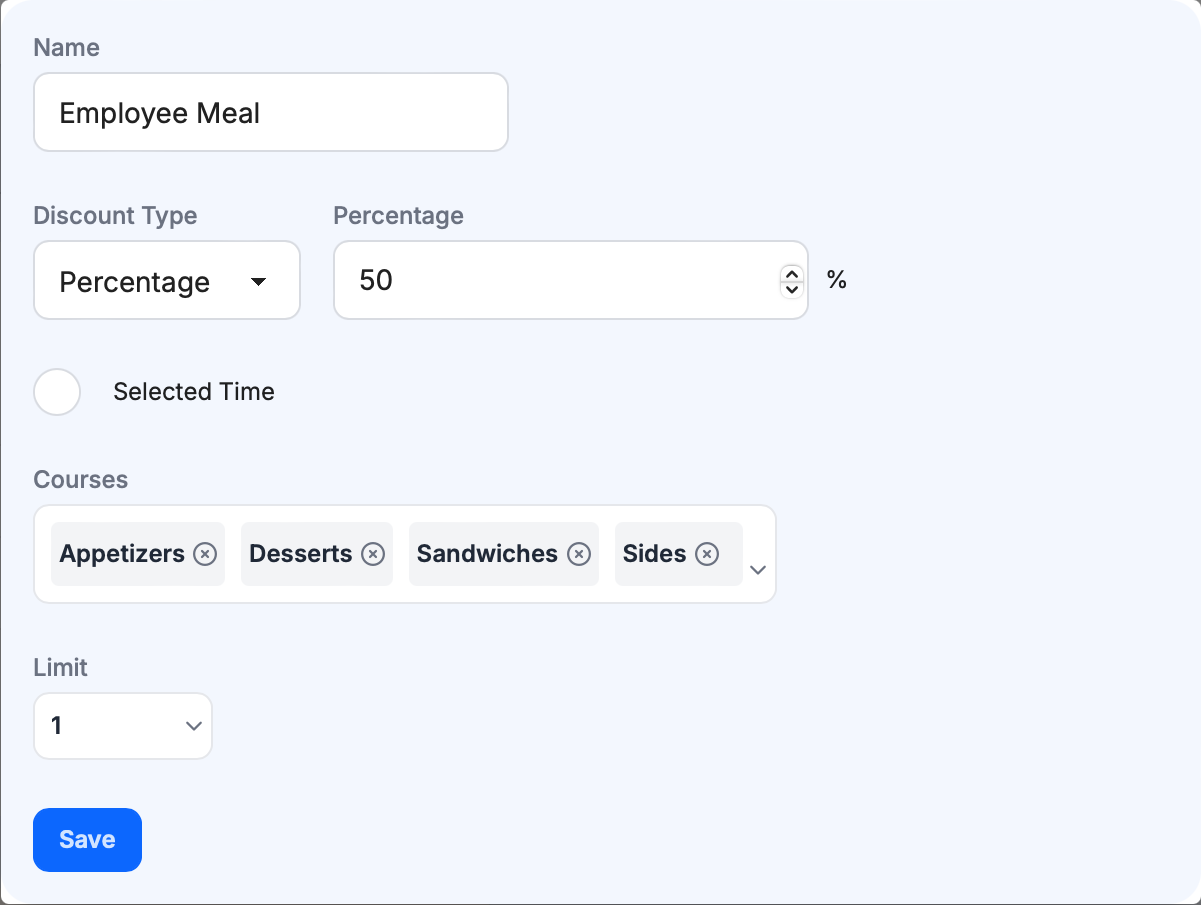Click the Selected Time label text
Image resolution: width=1201 pixels, height=905 pixels.
tap(194, 392)
